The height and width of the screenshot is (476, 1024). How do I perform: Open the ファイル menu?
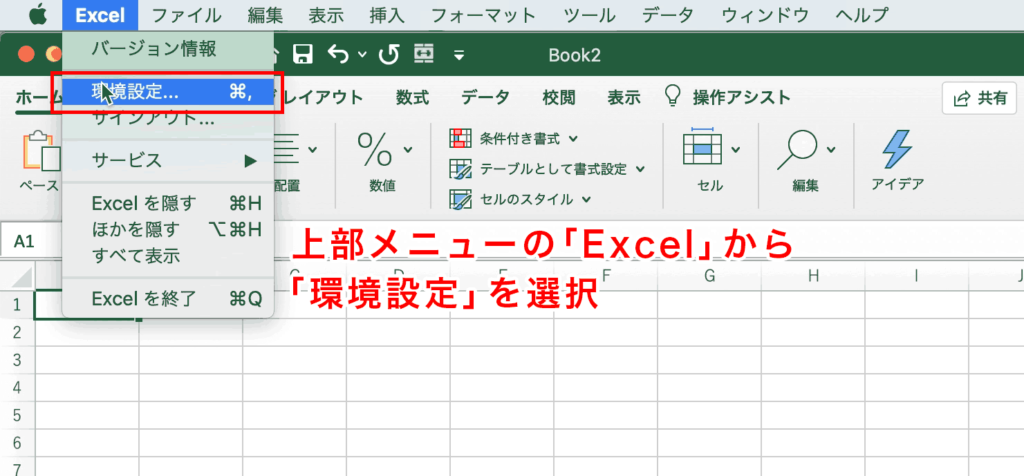pyautogui.click(x=186, y=14)
